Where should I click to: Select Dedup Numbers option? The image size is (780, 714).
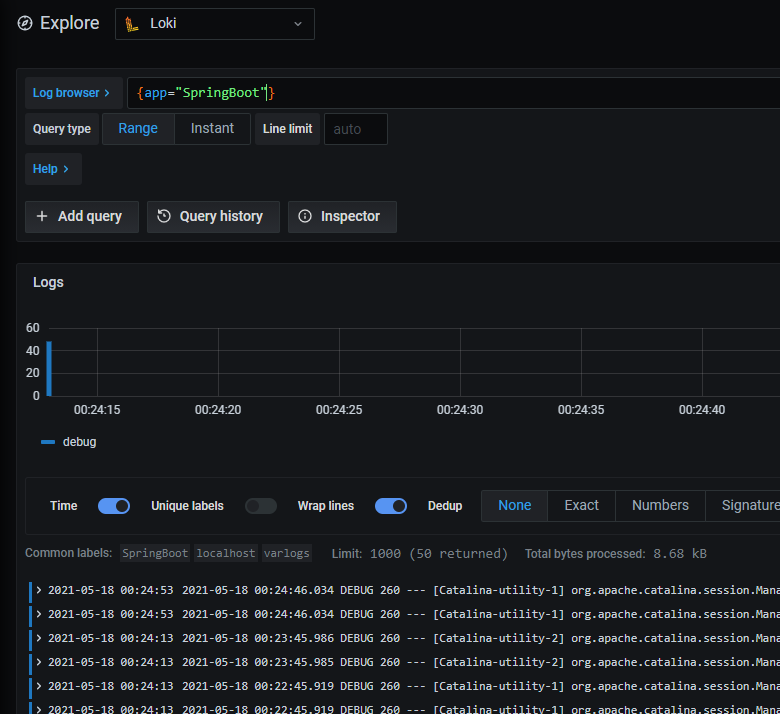660,506
